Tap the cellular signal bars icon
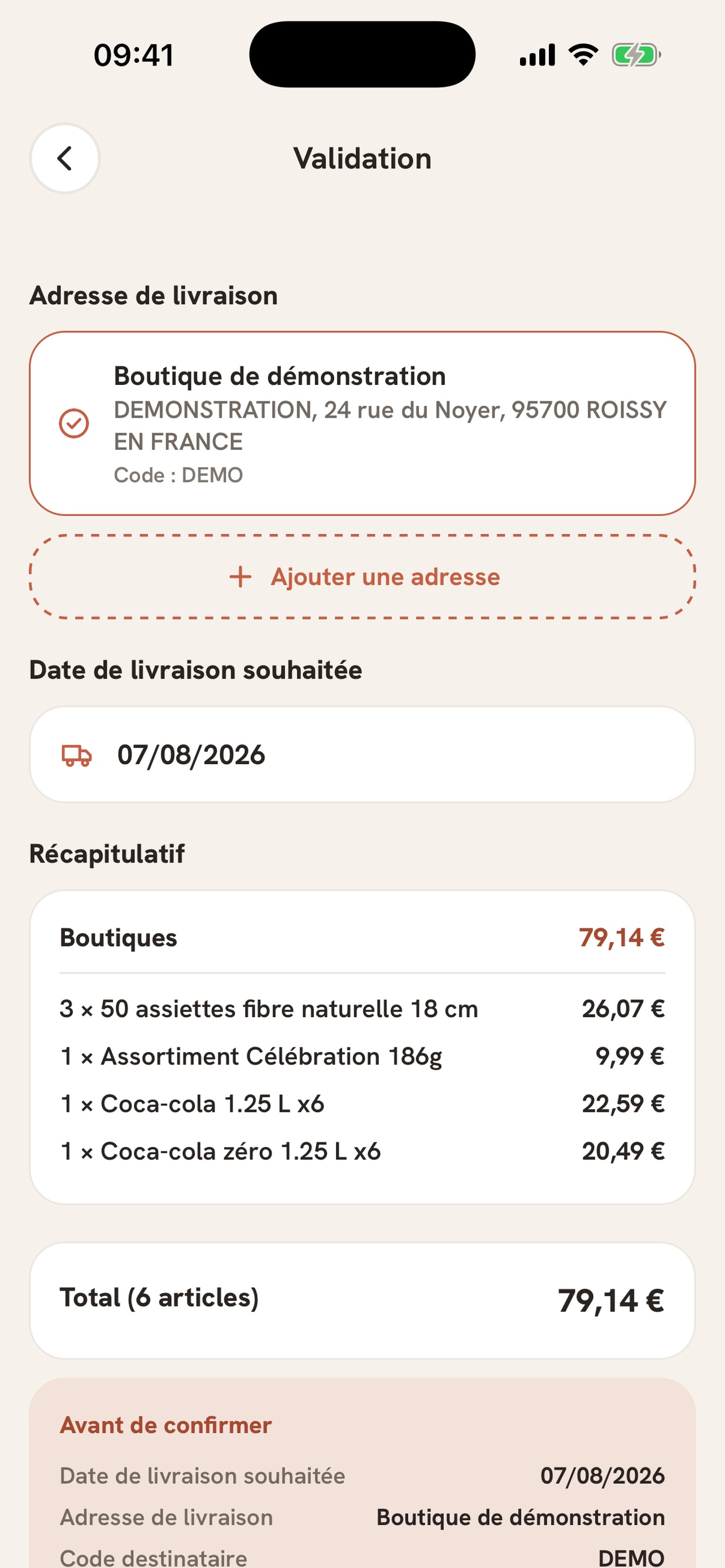The image size is (725, 1568). click(538, 55)
